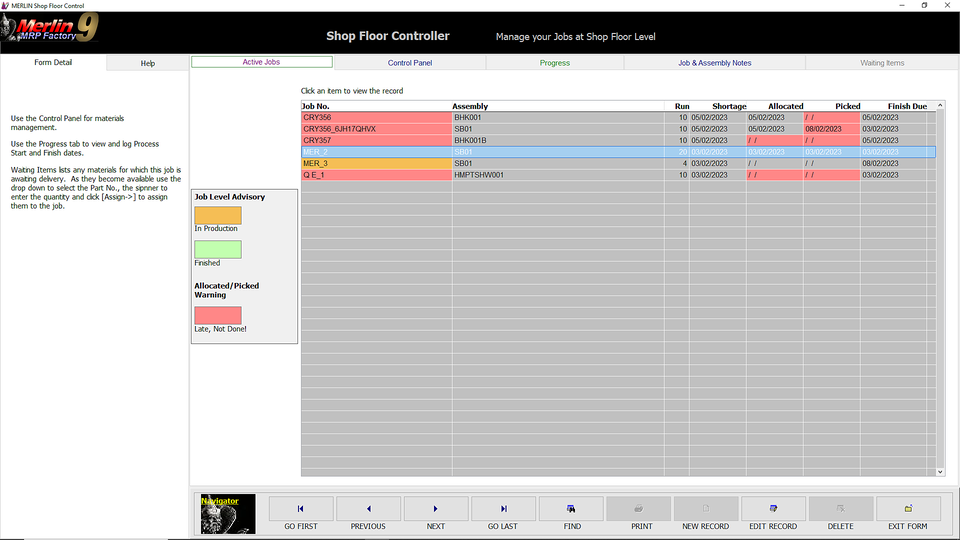Click the Edit Record icon
960x540 pixels.
(x=773, y=509)
